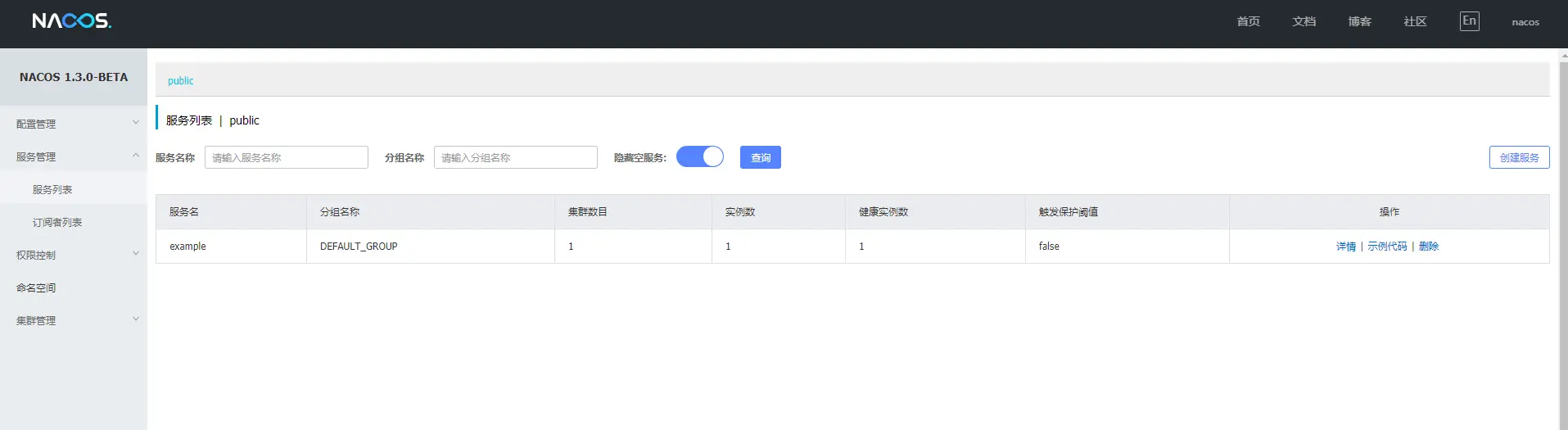Go to 首页 in the top navigation
The width and height of the screenshot is (1568, 430).
(x=1248, y=21)
